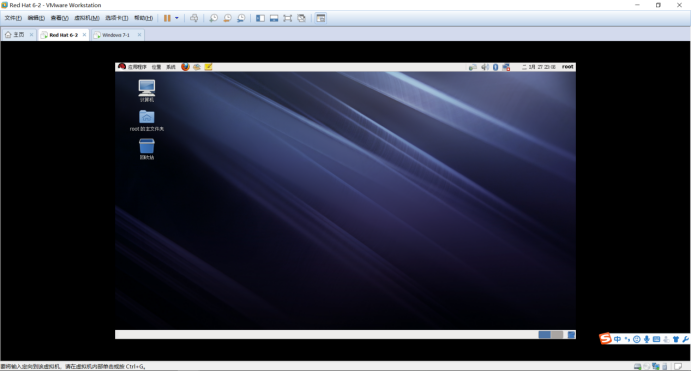Open the 帮助(H) menu
The image size is (692, 372).
143,18
